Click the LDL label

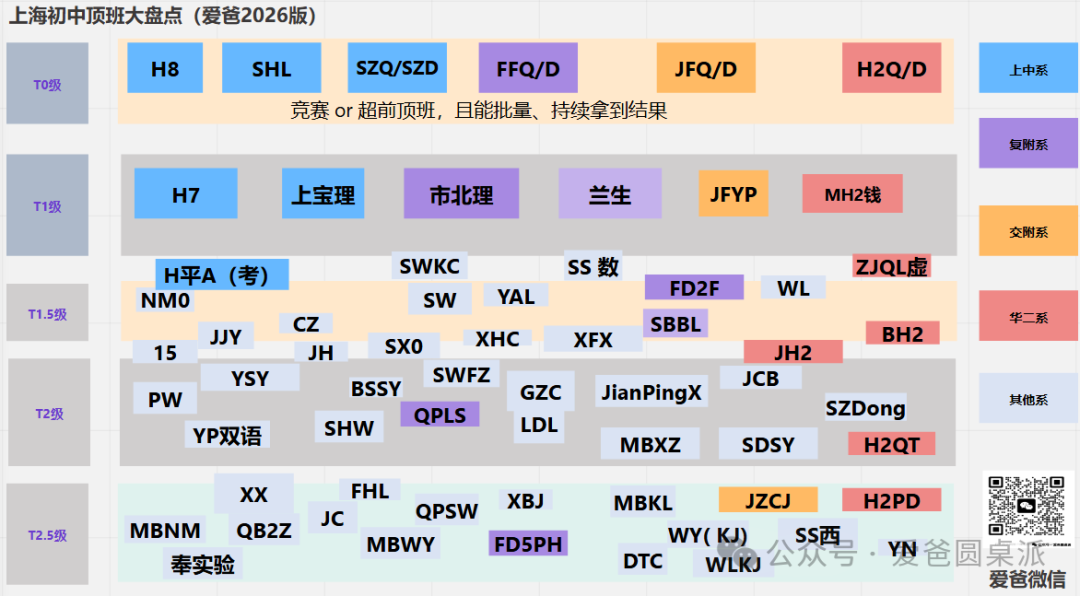(x=539, y=425)
